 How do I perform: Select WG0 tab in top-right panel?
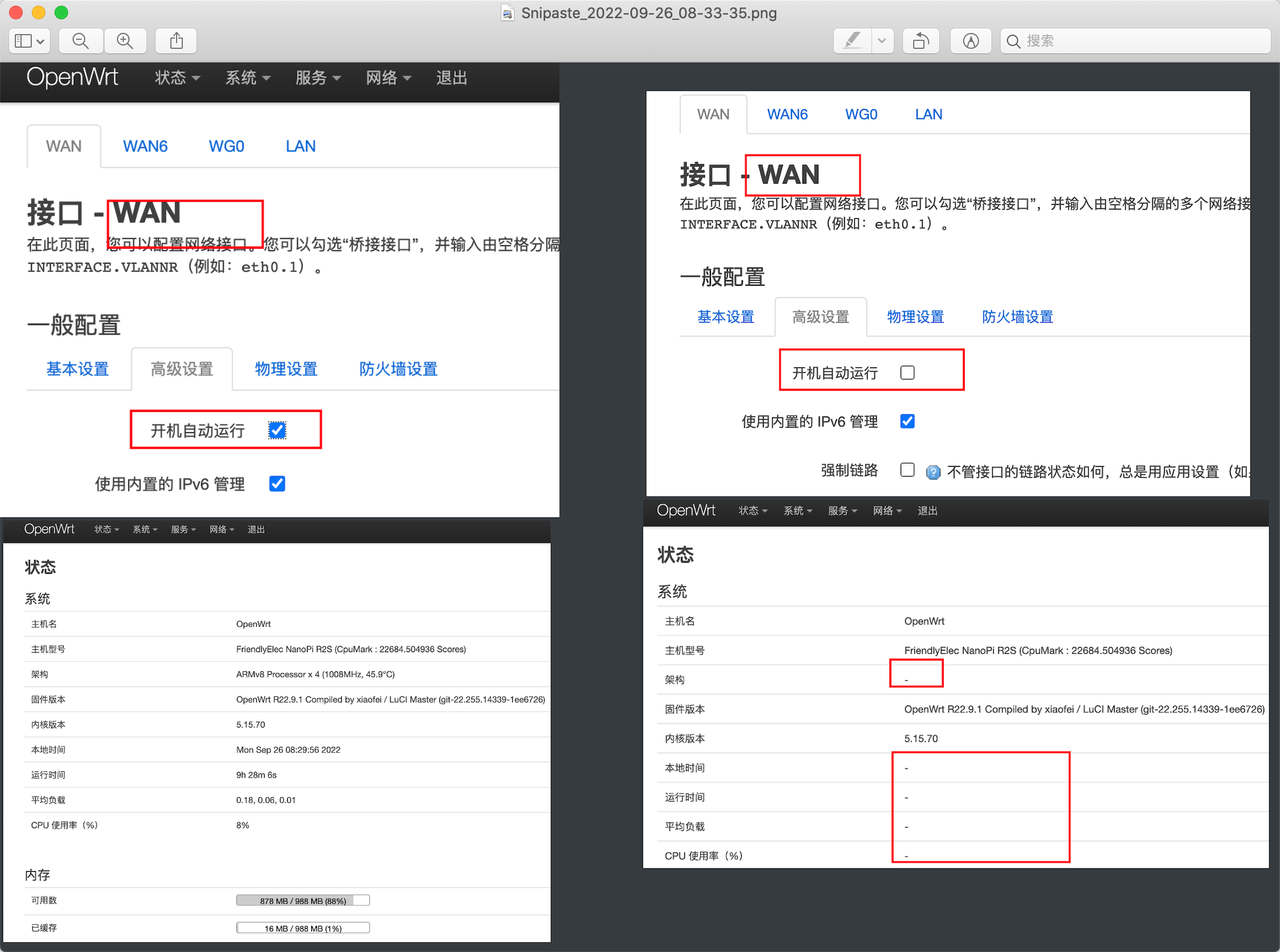tap(861, 114)
